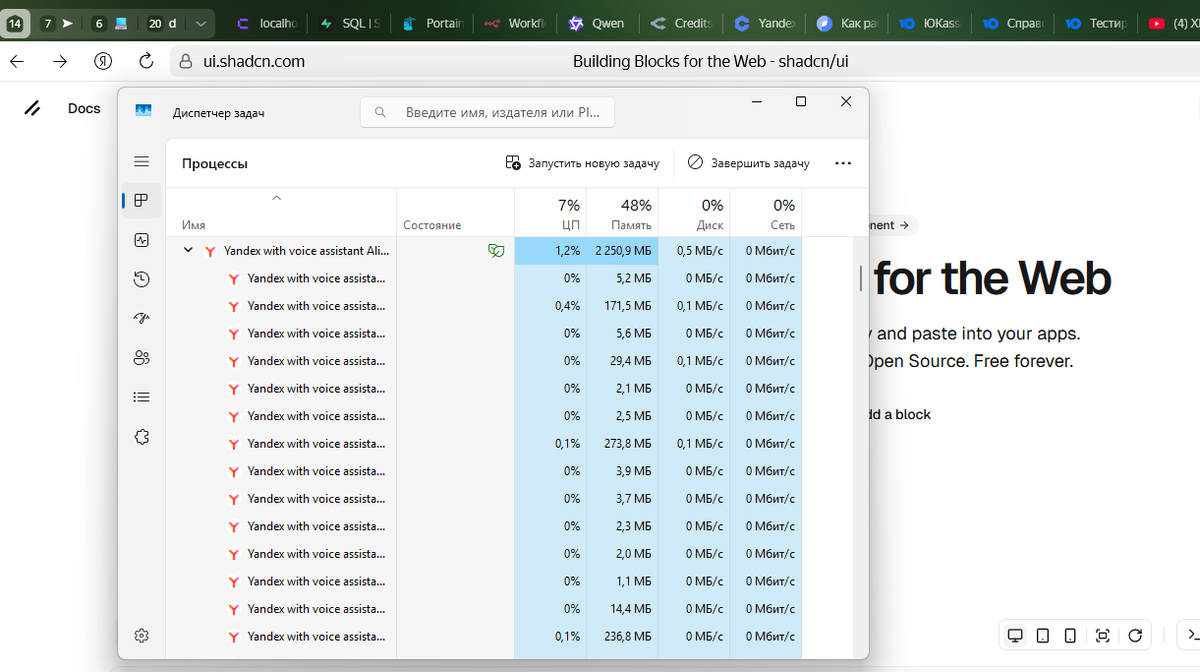The width and height of the screenshot is (1200, 672).
Task: Open the tab group labeled 7
Action: pyautogui.click(x=58, y=23)
